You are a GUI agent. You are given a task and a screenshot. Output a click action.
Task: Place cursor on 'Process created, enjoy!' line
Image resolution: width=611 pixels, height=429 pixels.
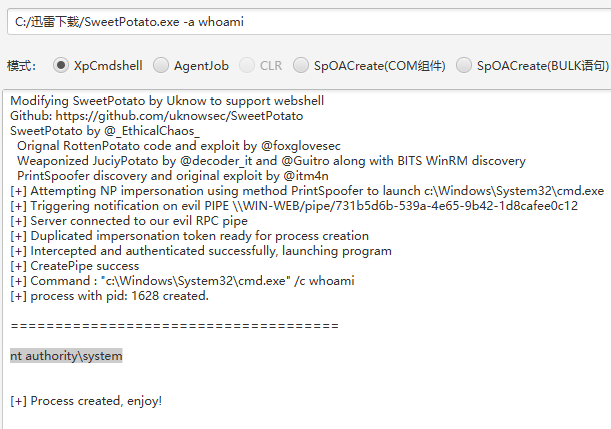(86, 401)
